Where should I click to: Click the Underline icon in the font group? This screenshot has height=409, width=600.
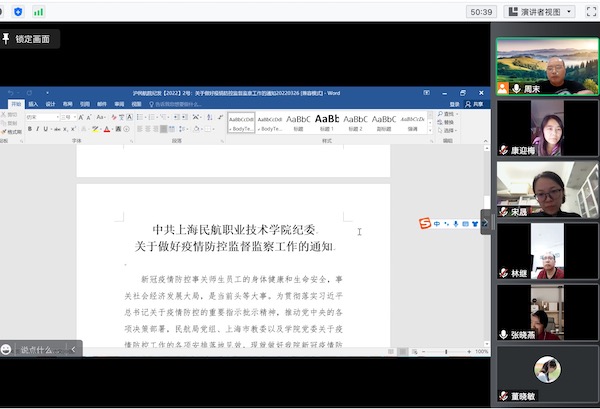(46, 129)
